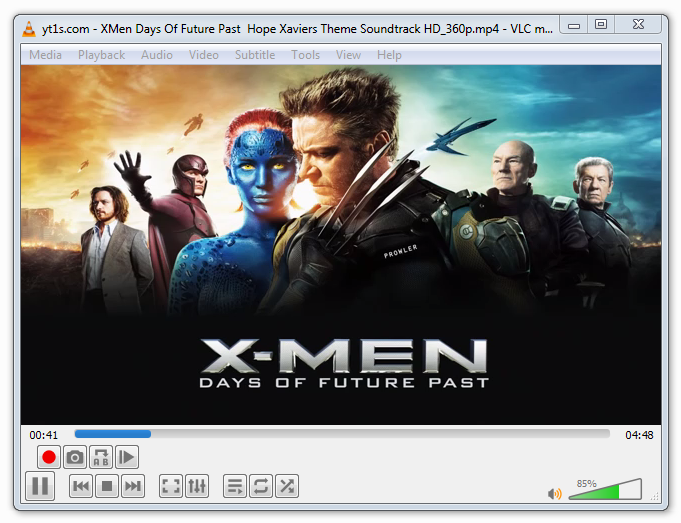Image resolution: width=681 pixels, height=523 pixels.
Task: Minimize the VLC window
Action: (x=574, y=25)
